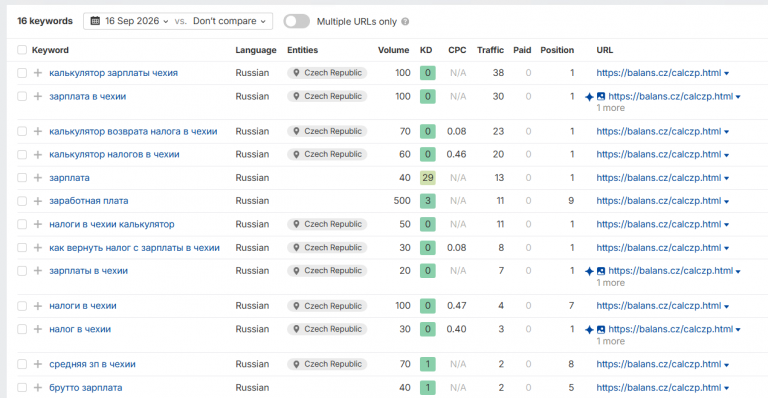
Task: Expand URL dropdown arrow for калькулятор налогов в чехии
Action: tap(726, 155)
